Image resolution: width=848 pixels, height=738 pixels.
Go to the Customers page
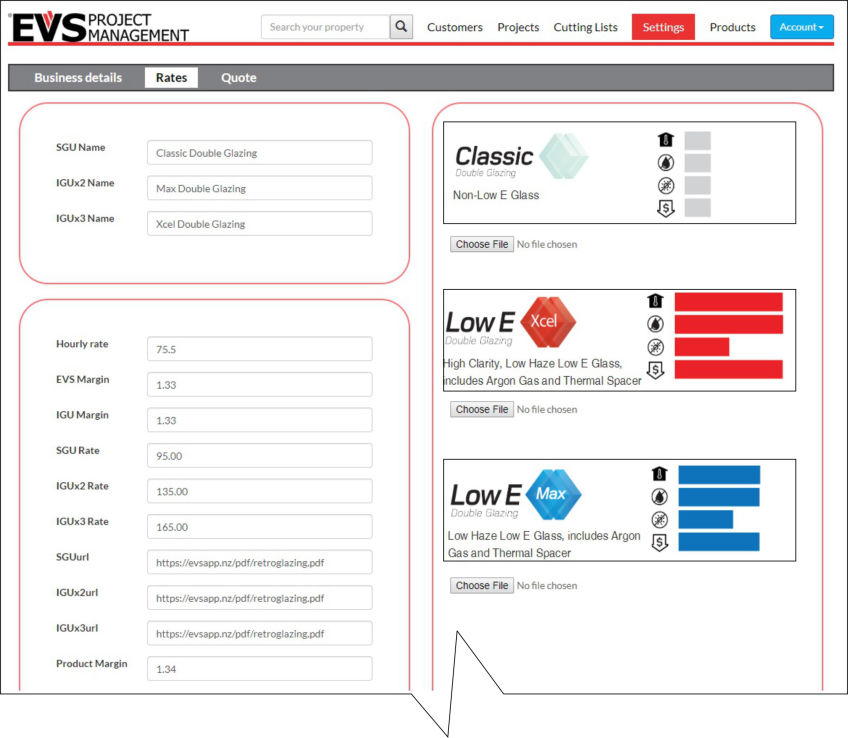(x=454, y=27)
